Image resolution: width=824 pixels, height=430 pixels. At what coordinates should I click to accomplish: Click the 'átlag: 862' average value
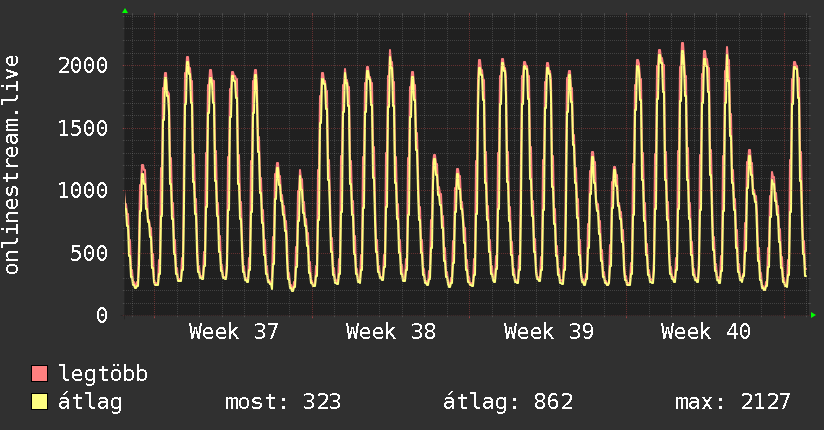(508, 402)
